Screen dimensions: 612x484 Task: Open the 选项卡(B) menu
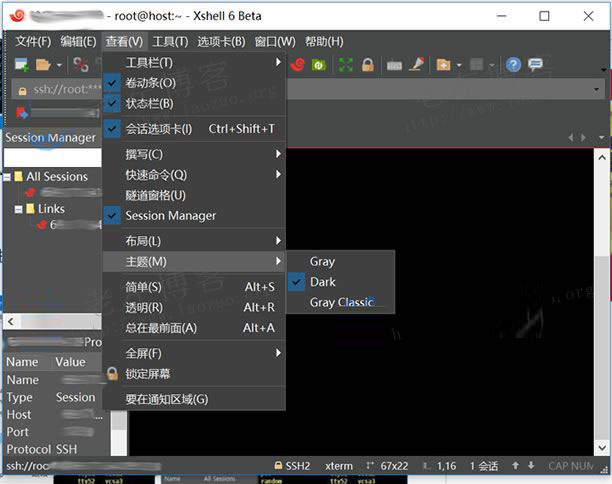[x=221, y=41]
